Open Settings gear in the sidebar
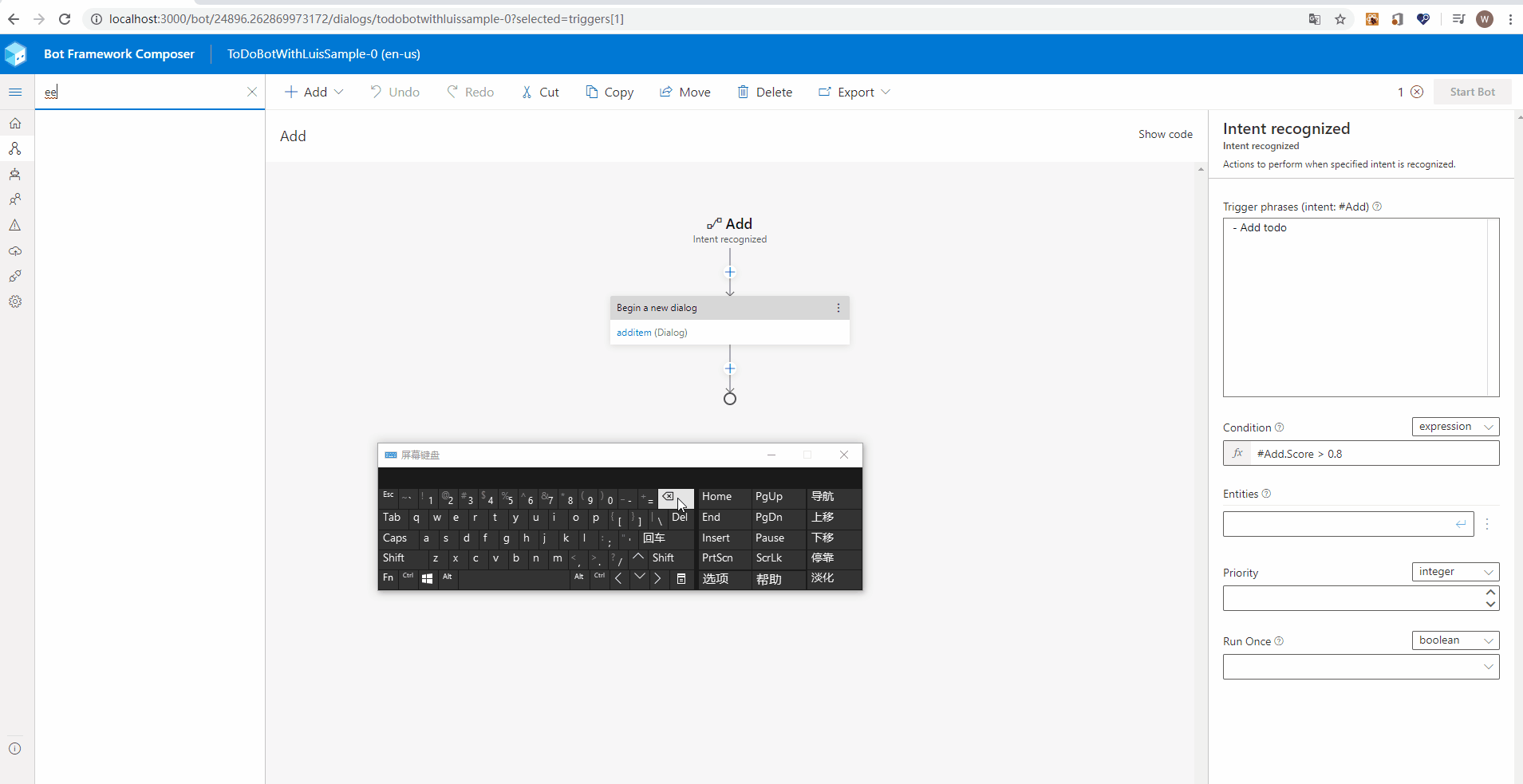The width and height of the screenshot is (1523, 784). tap(15, 301)
